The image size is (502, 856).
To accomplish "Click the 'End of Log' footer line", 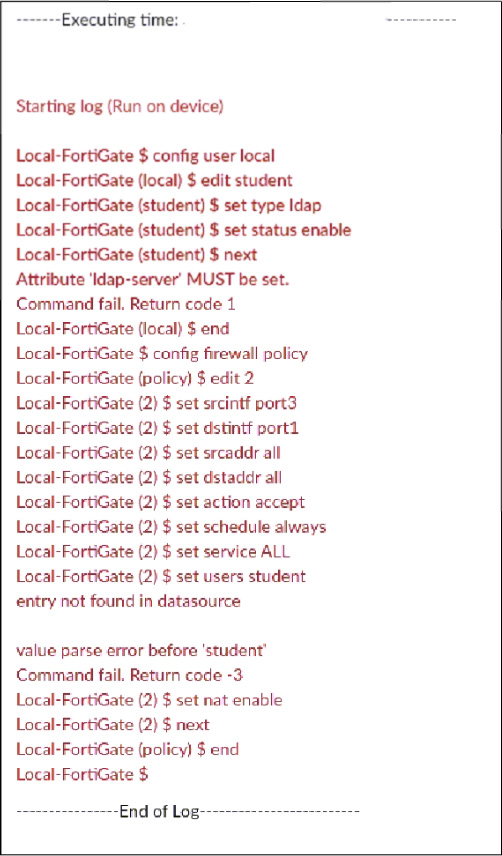I will (188, 811).
